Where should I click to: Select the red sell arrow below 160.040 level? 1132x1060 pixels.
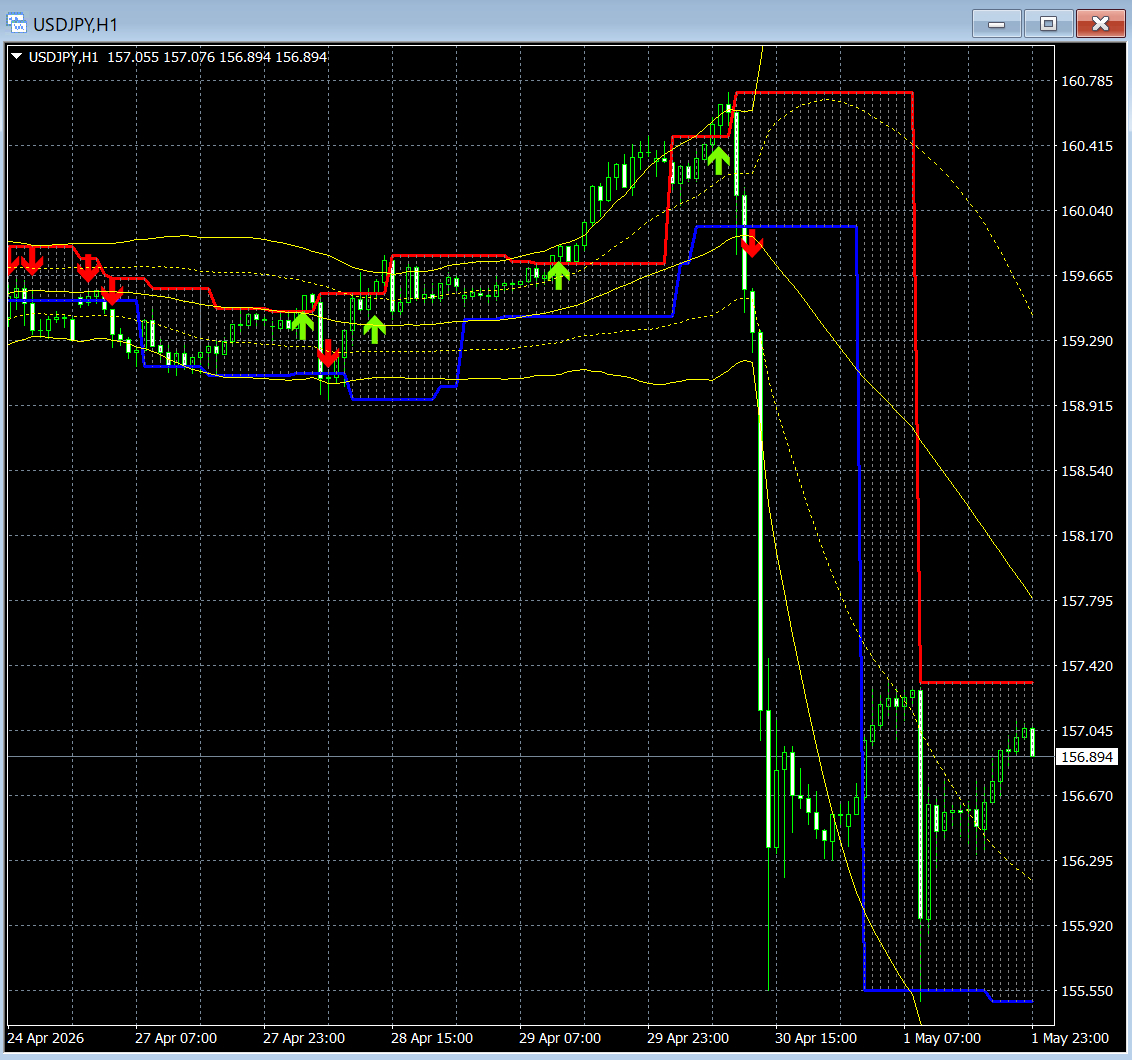pyautogui.click(x=752, y=243)
